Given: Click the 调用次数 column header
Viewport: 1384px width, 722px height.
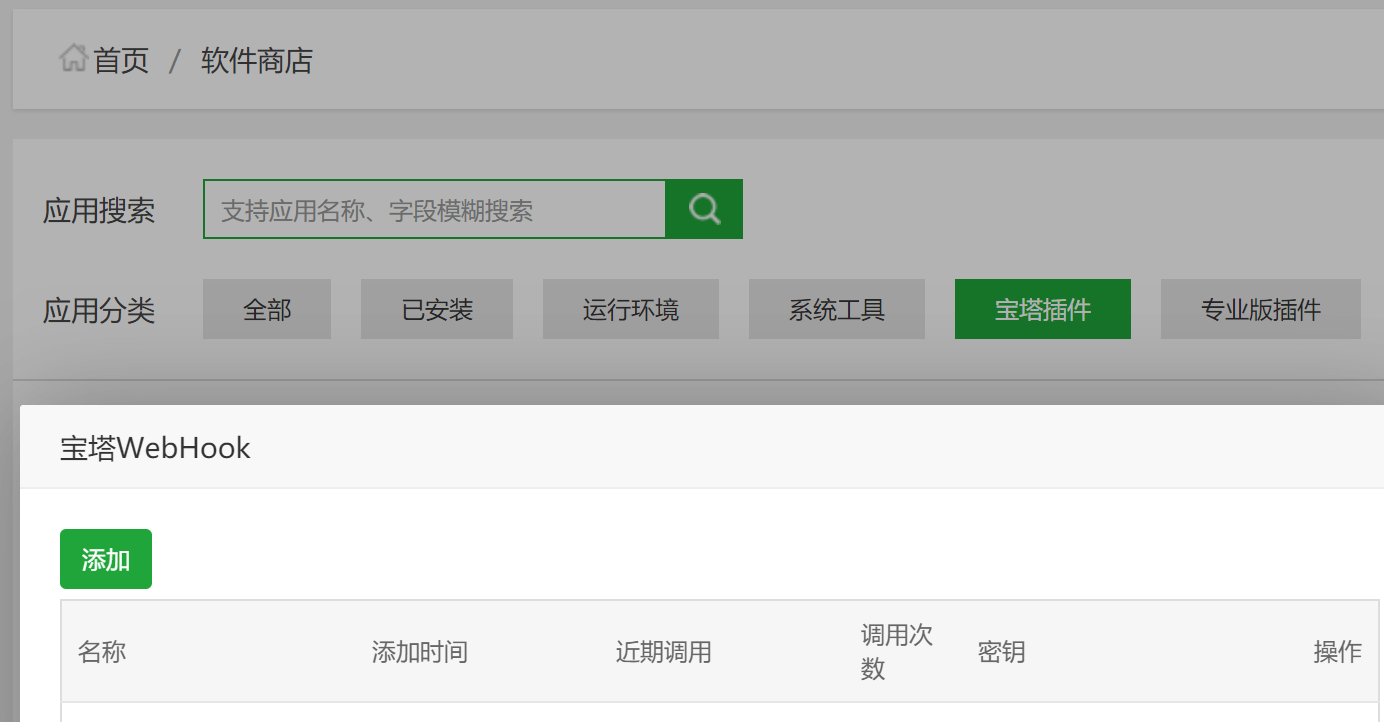Looking at the screenshot, I should coord(896,652).
